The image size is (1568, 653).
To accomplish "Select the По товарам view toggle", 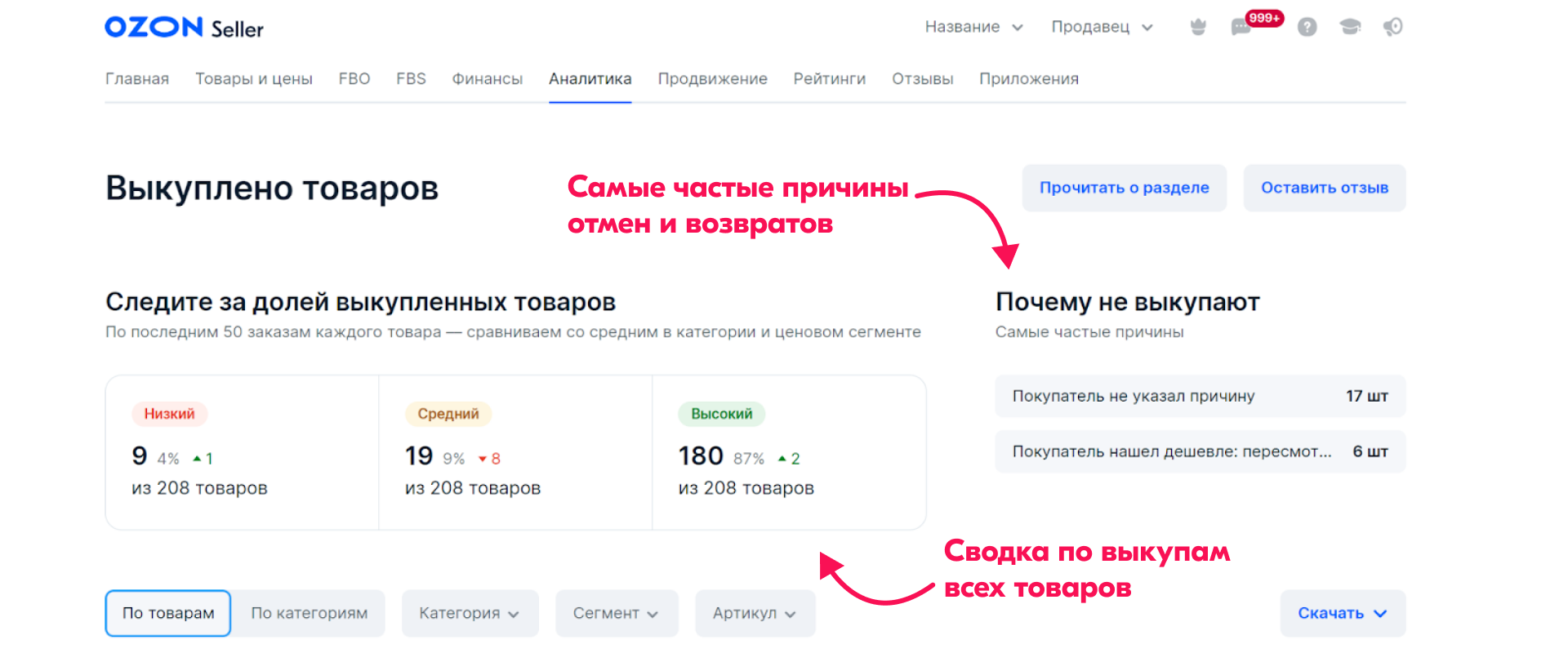I will point(168,613).
